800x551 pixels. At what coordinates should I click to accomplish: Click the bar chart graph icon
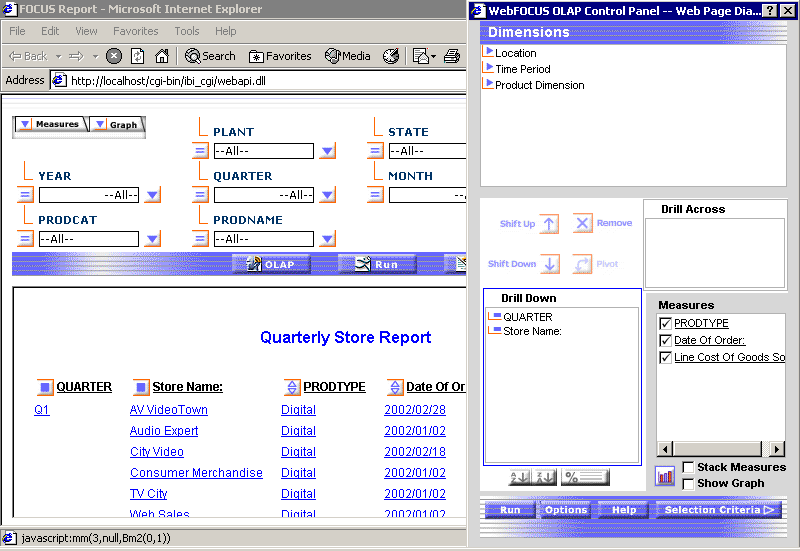665,477
